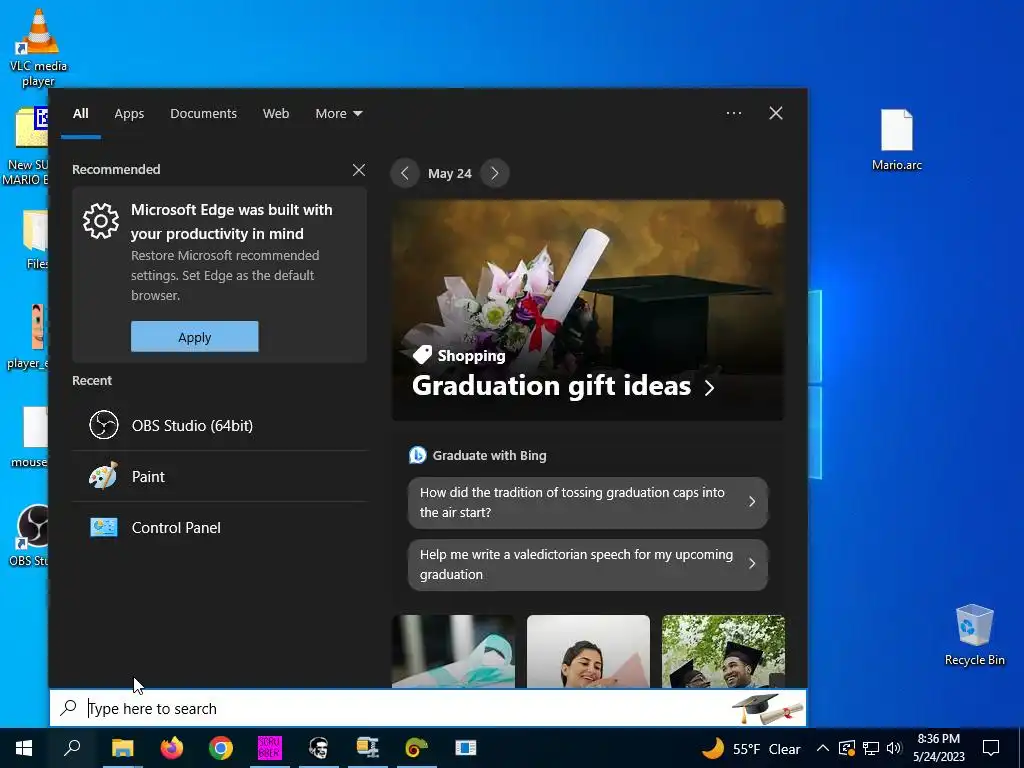Viewport: 1024px width, 768px height.
Task: Dismiss the Recommended section
Action: pyautogui.click(x=359, y=170)
